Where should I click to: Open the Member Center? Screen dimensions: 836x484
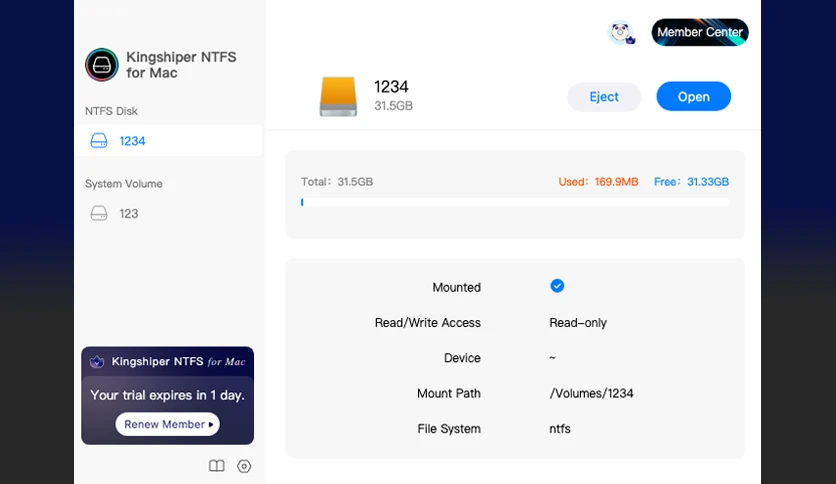coord(700,33)
